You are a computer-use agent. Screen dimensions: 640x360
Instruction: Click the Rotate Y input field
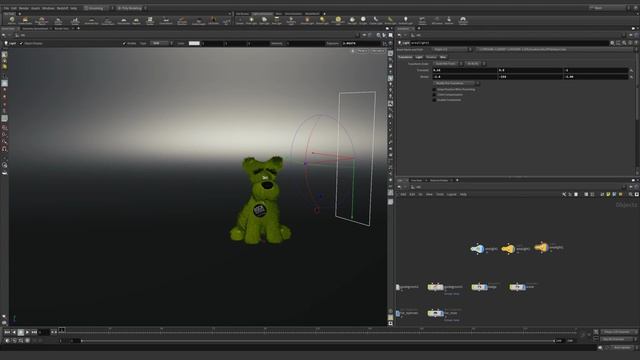(530, 77)
